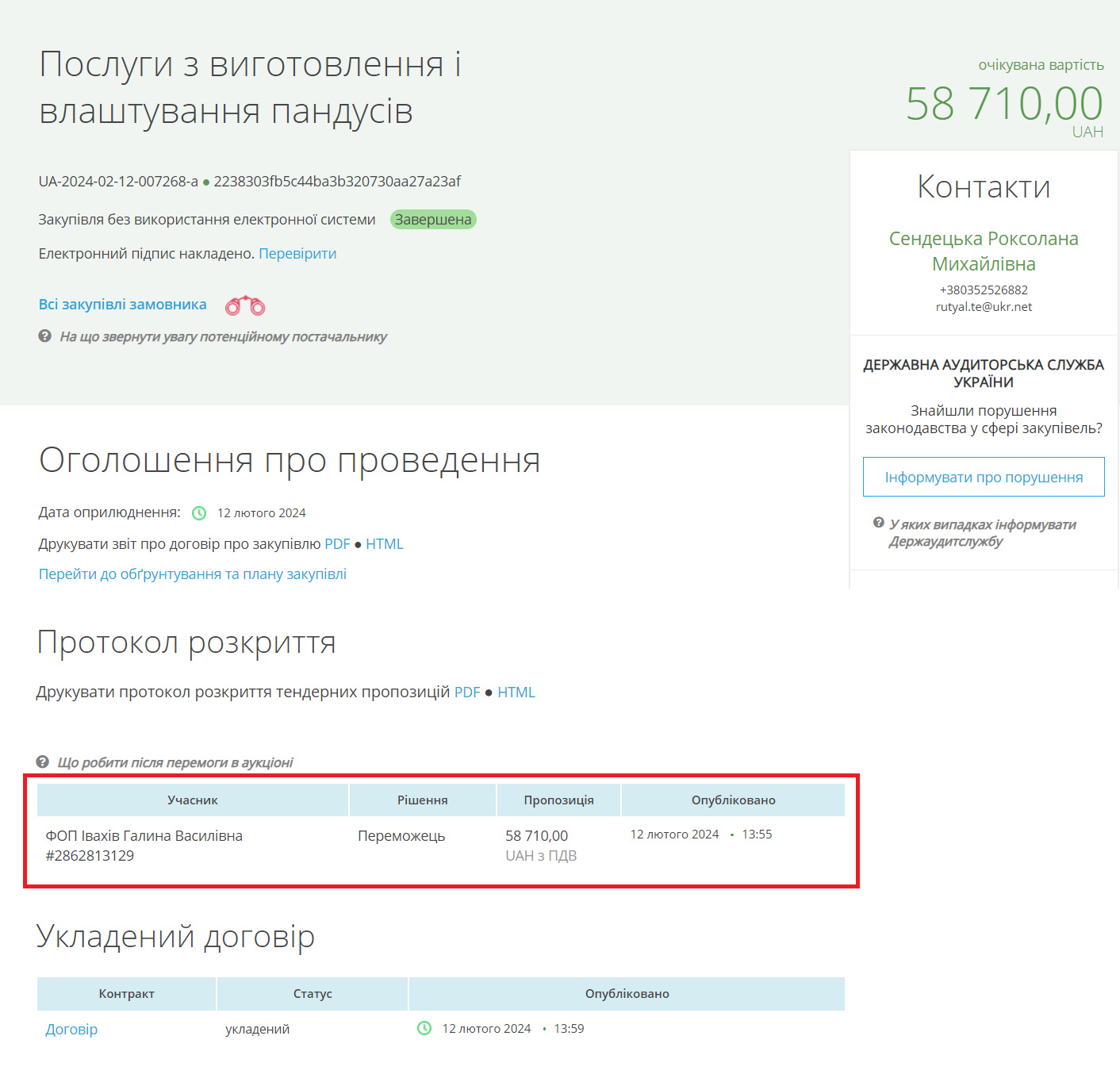This screenshot has width=1120, height=1082.
Task: Open supplier attention tips hint
Action: coord(223,337)
